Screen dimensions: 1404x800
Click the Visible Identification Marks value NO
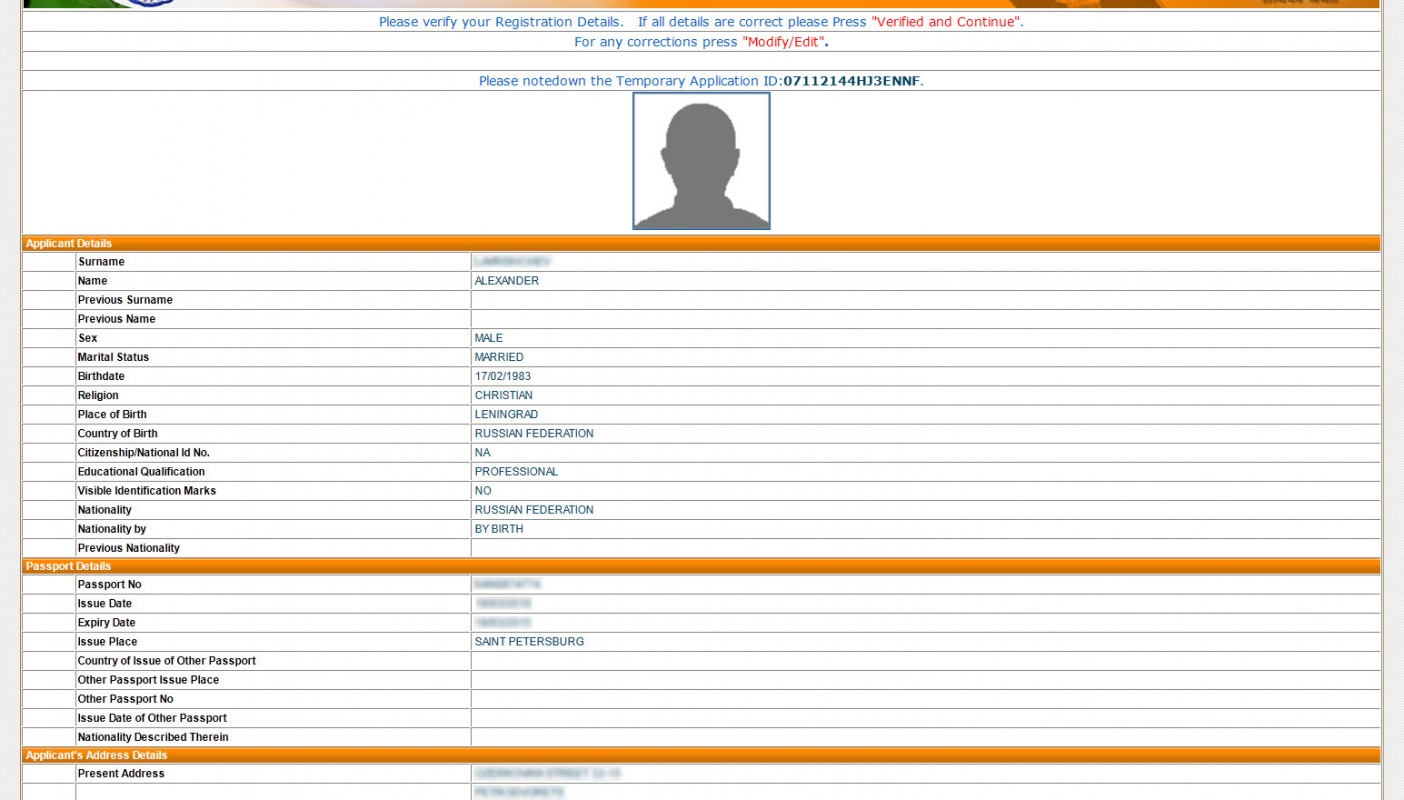483,491
